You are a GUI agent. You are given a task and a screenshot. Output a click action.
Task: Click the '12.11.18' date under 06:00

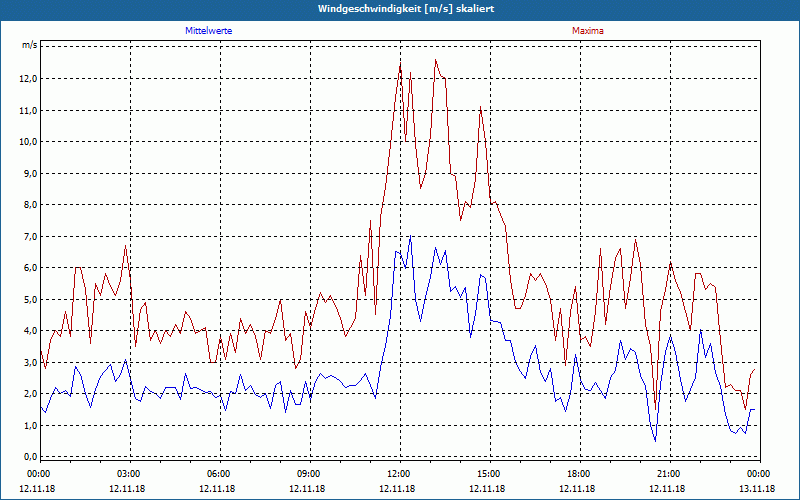tap(217, 489)
